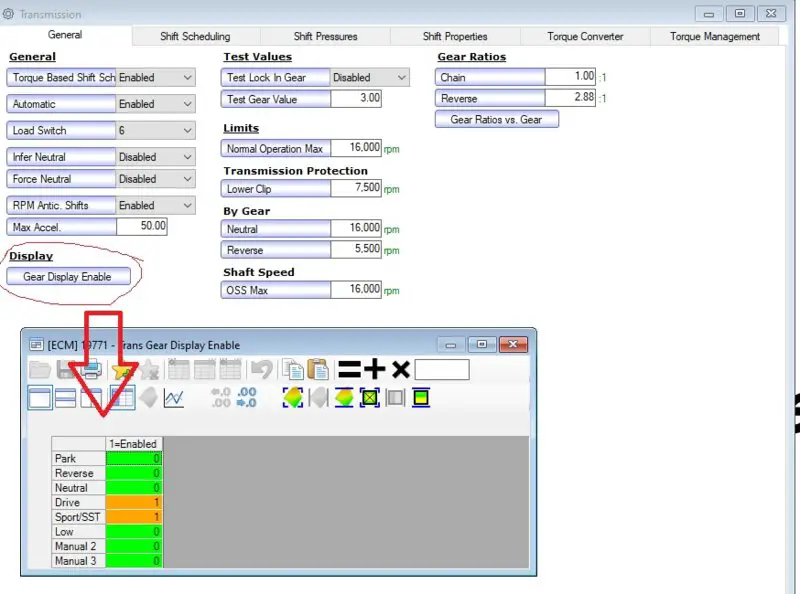Click the 1=Enabled column header
Image resolution: width=800 pixels, height=594 pixels.
134,444
